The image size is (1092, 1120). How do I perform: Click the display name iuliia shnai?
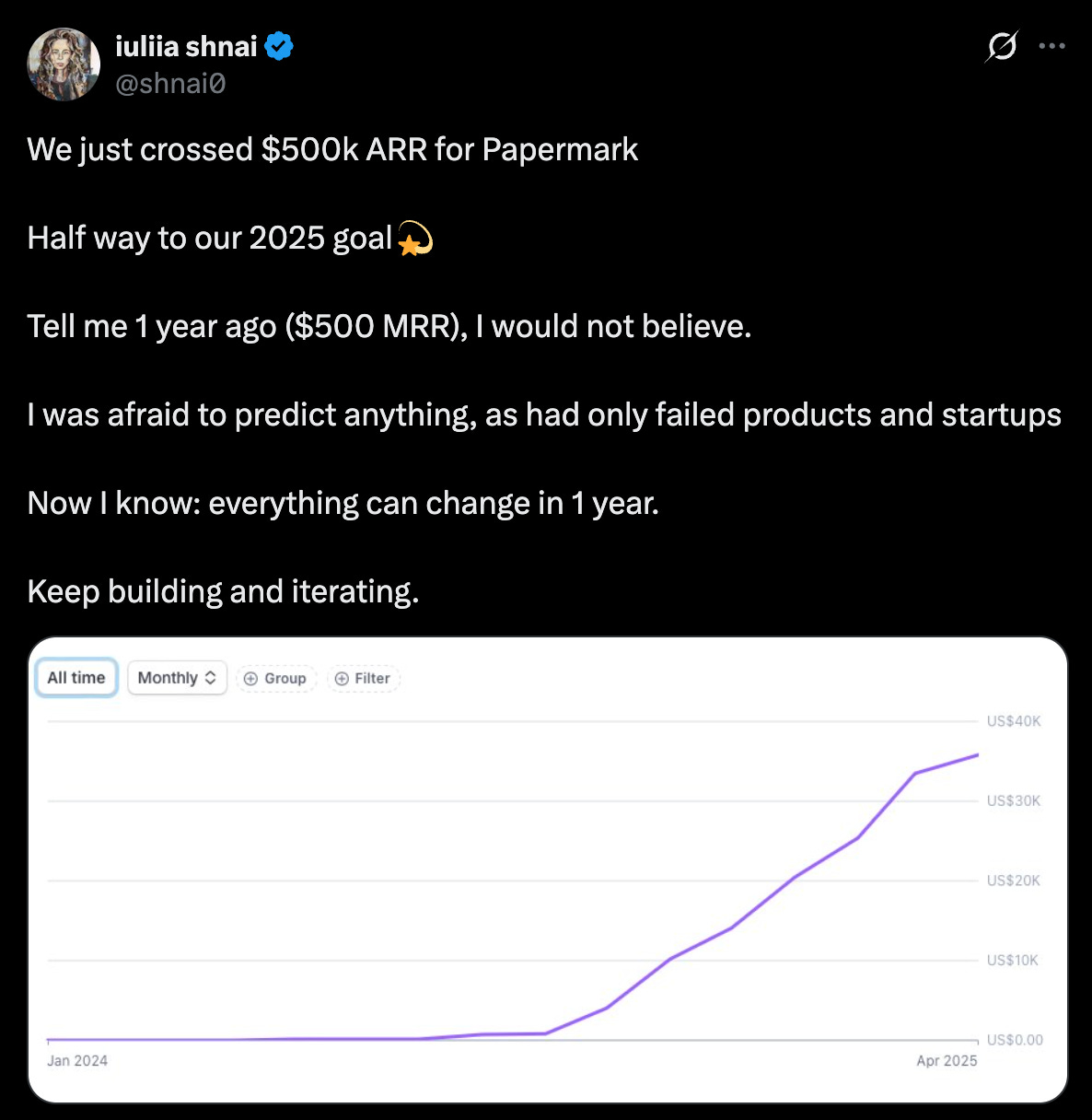tap(186, 46)
